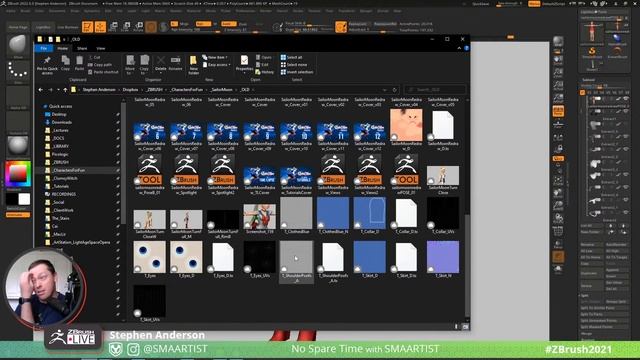Expand _ZBRUSH breadcrumb chevron
The image size is (640, 360).
click(x=166, y=90)
